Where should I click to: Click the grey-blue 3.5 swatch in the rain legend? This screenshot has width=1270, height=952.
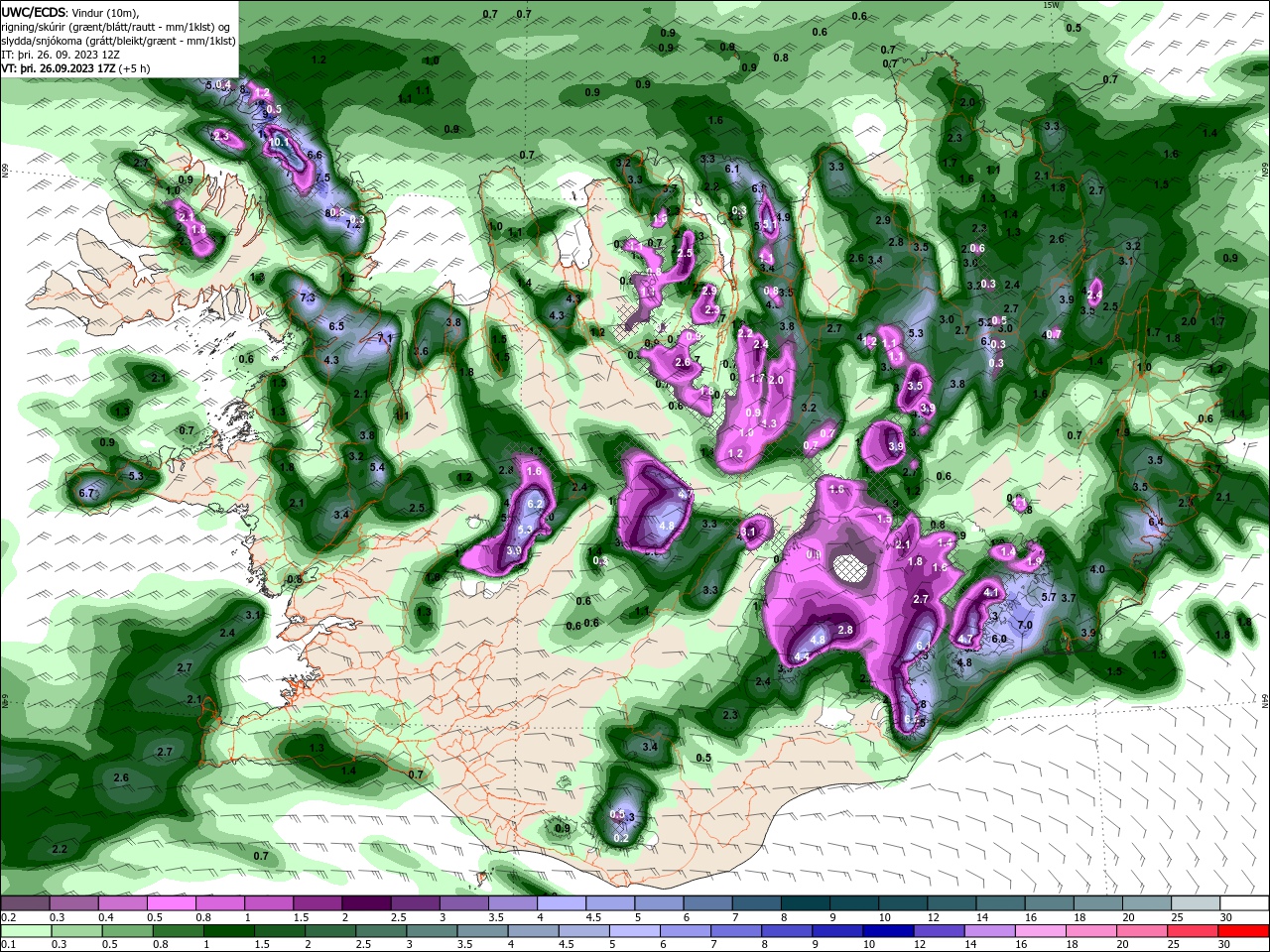[482, 931]
